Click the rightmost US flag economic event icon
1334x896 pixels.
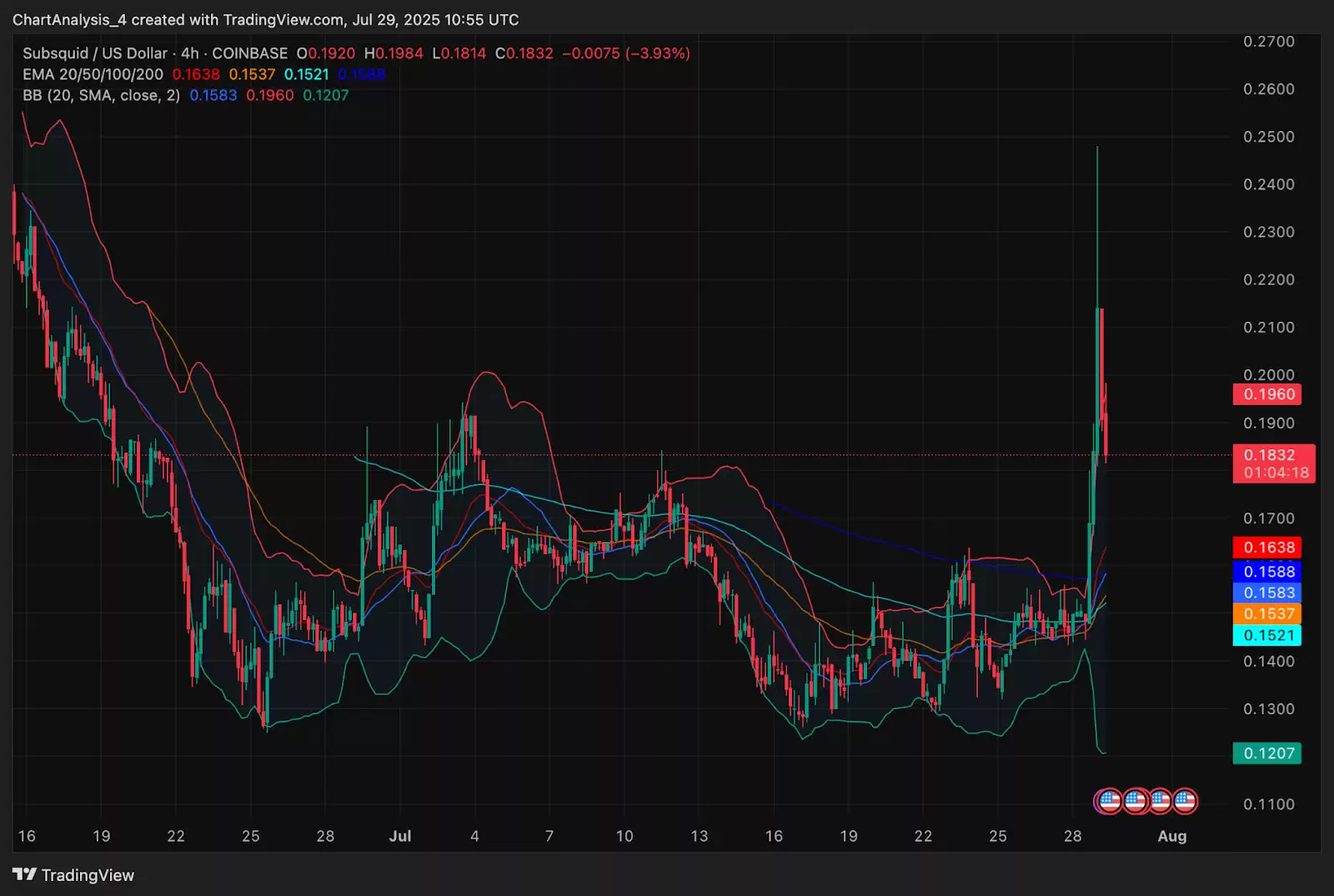pyautogui.click(x=1185, y=801)
